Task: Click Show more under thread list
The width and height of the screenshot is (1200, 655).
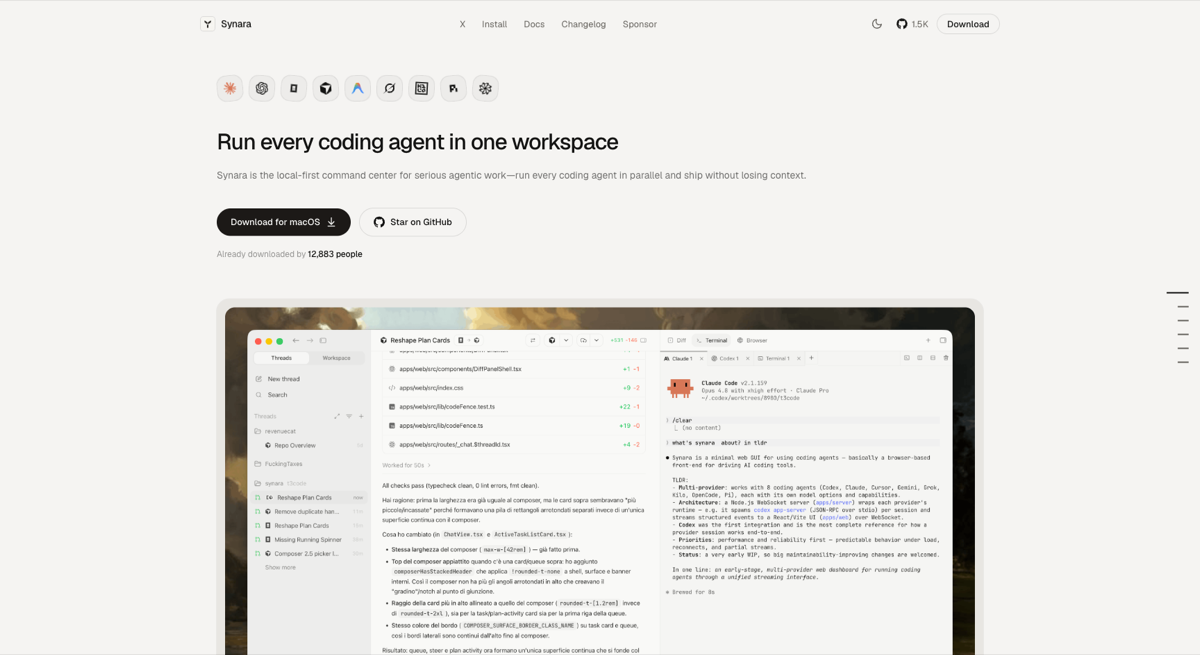Action: [280, 567]
